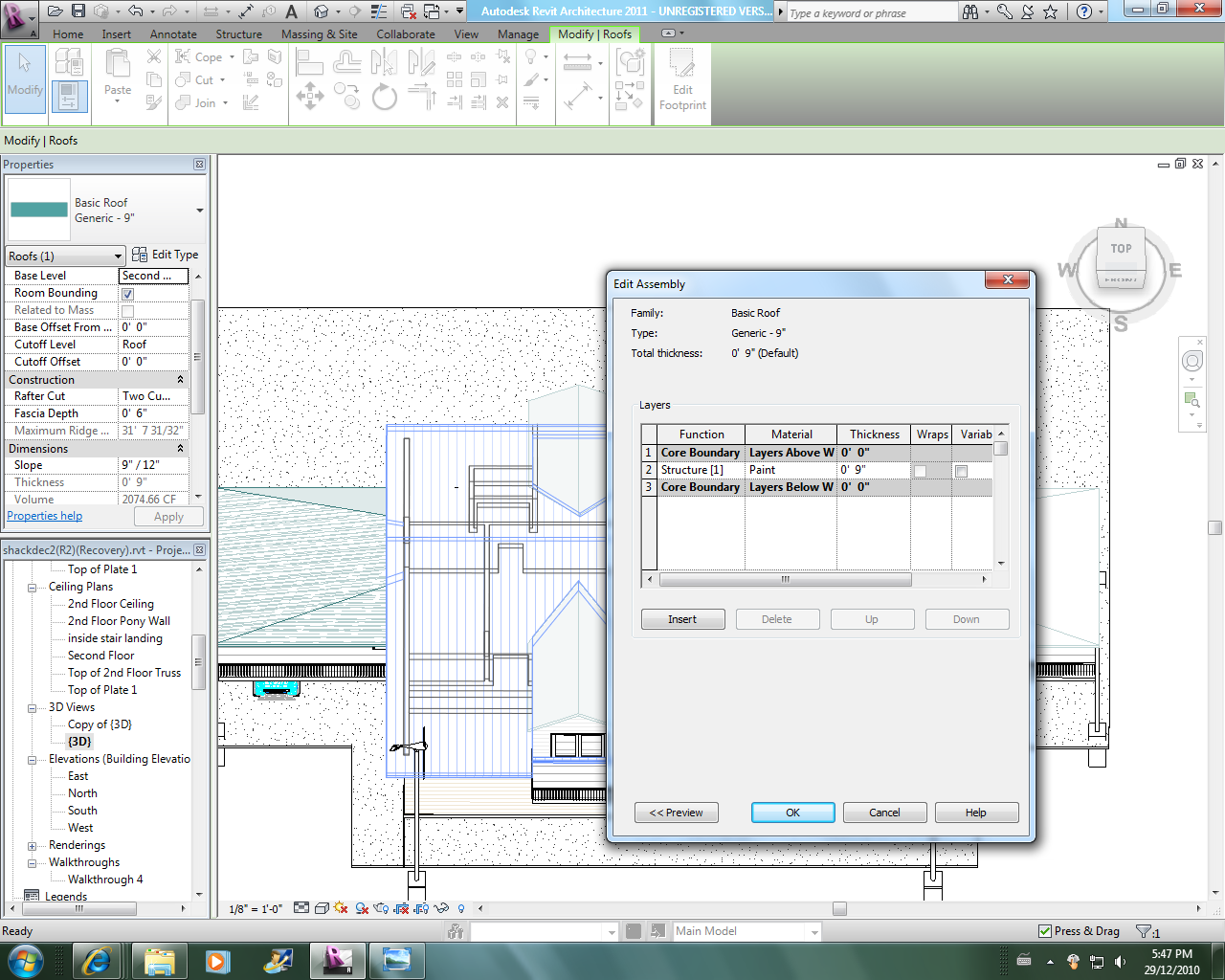Click the Edit Type button in Properties
The height and width of the screenshot is (980, 1225).
click(x=166, y=255)
